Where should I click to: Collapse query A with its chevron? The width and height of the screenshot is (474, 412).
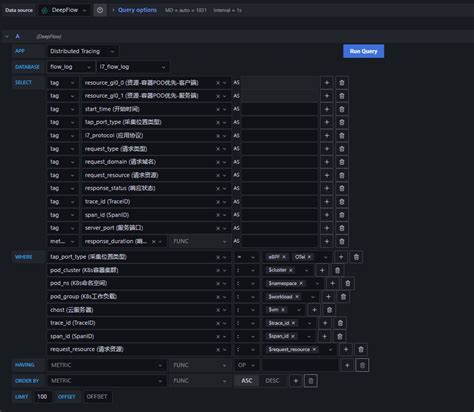(7, 36)
